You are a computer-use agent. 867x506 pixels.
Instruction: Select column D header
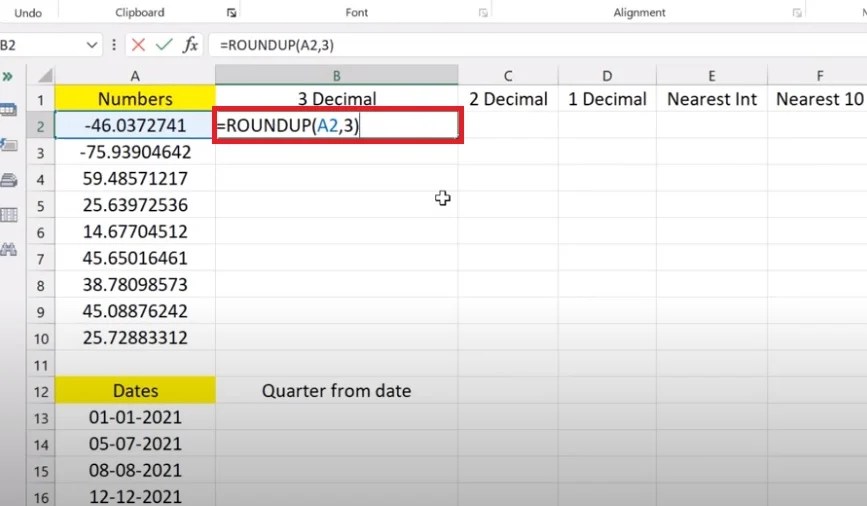607,75
